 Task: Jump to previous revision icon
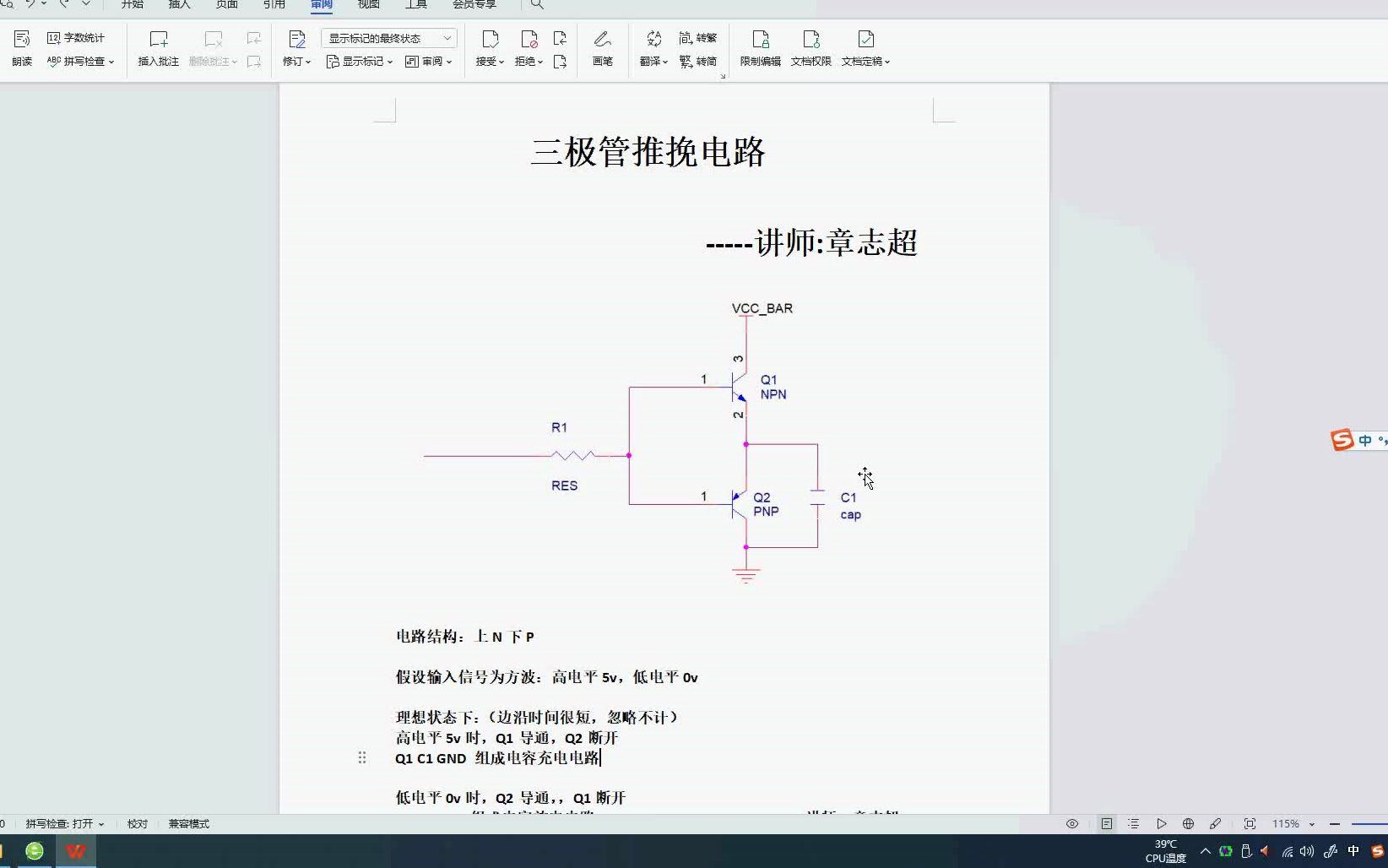coord(560,38)
